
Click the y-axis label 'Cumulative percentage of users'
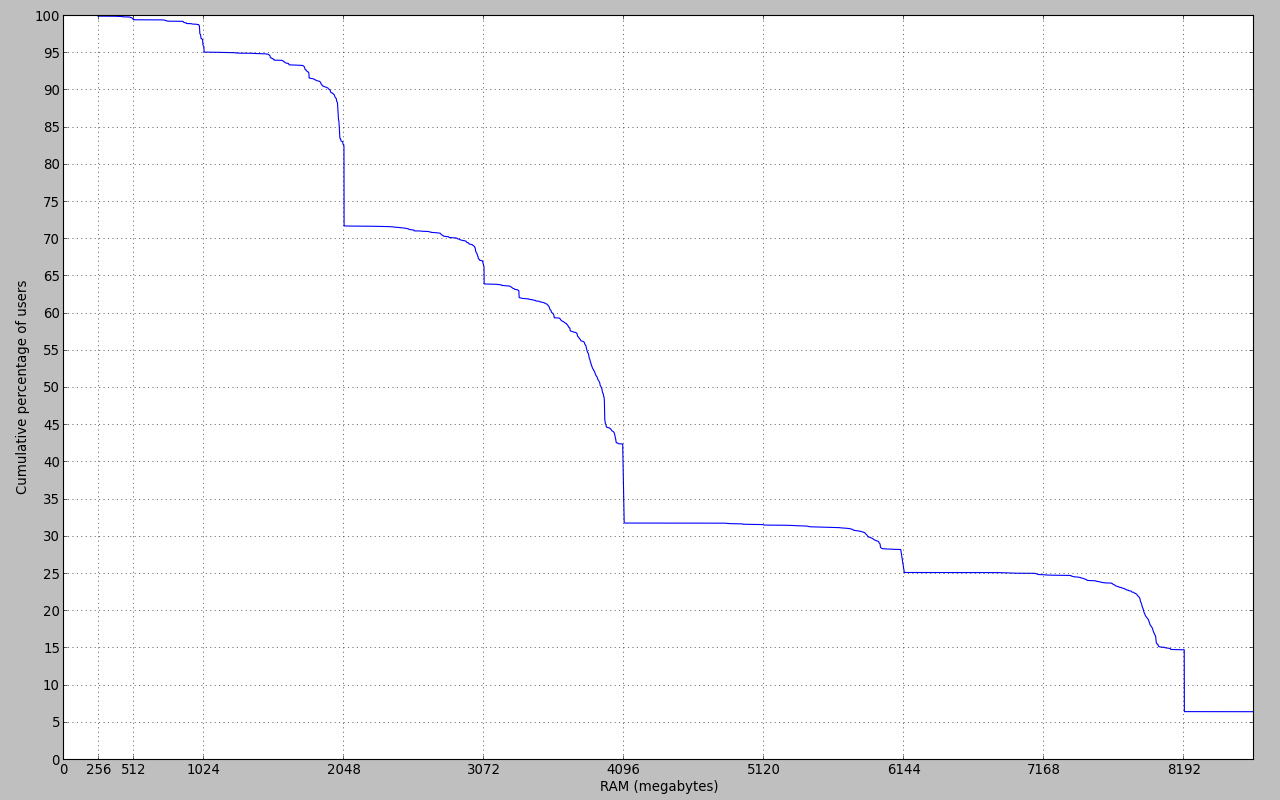click(22, 387)
